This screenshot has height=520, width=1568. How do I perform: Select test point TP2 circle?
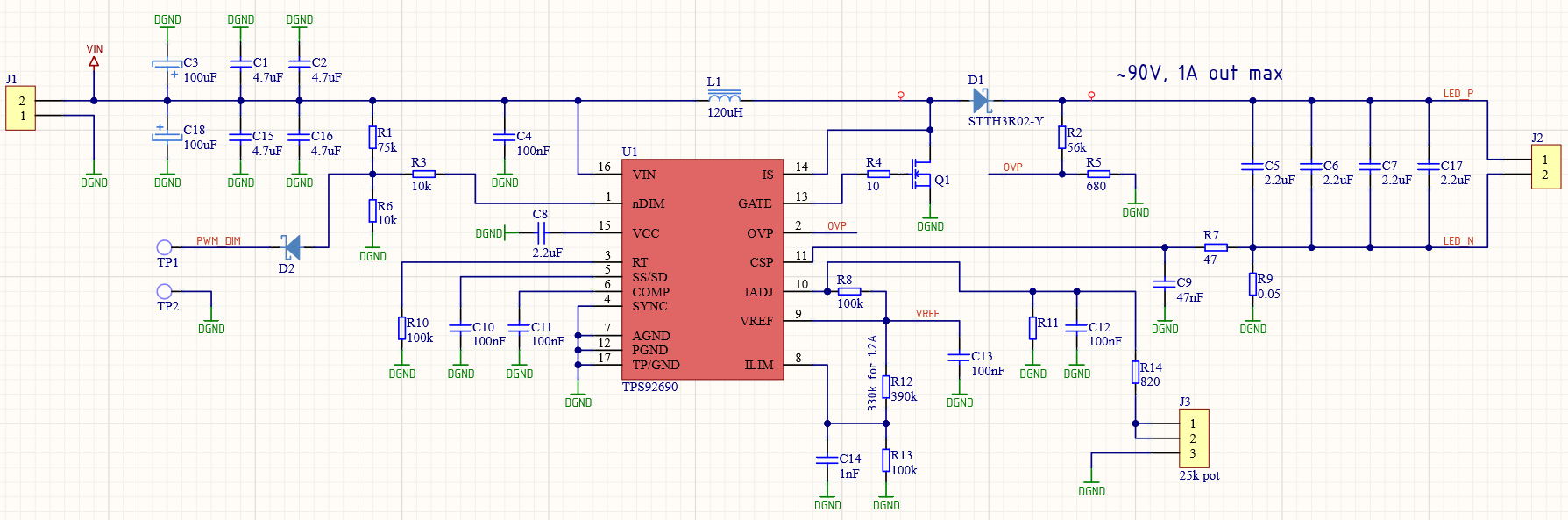[164, 291]
